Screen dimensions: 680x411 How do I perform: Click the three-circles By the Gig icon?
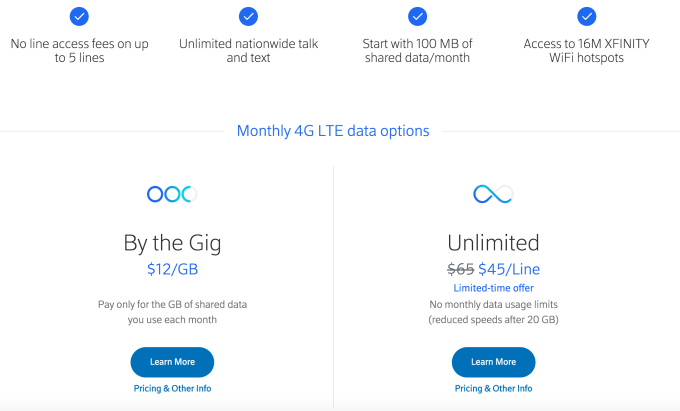[x=172, y=194]
